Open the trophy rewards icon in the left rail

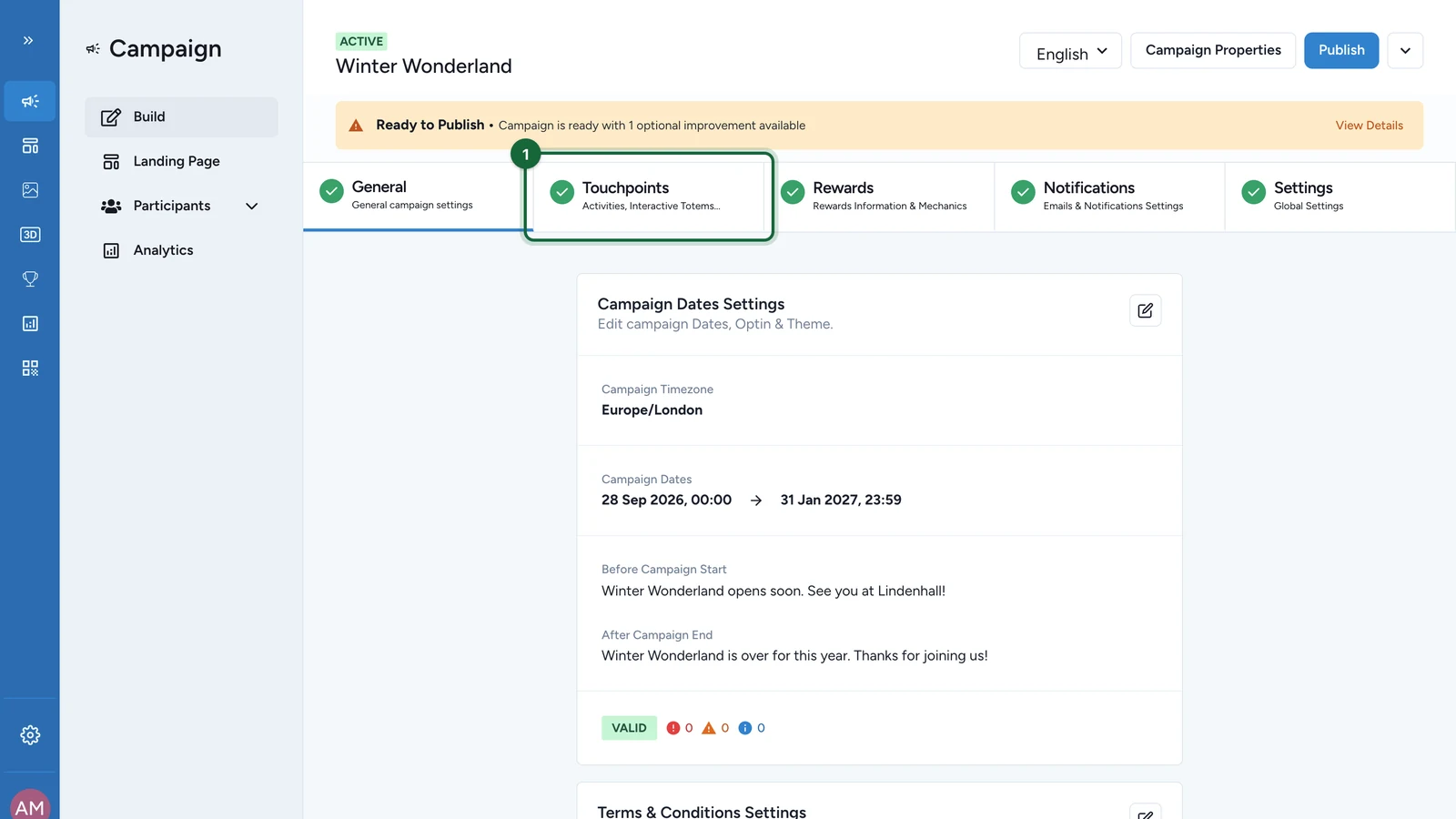(x=30, y=279)
